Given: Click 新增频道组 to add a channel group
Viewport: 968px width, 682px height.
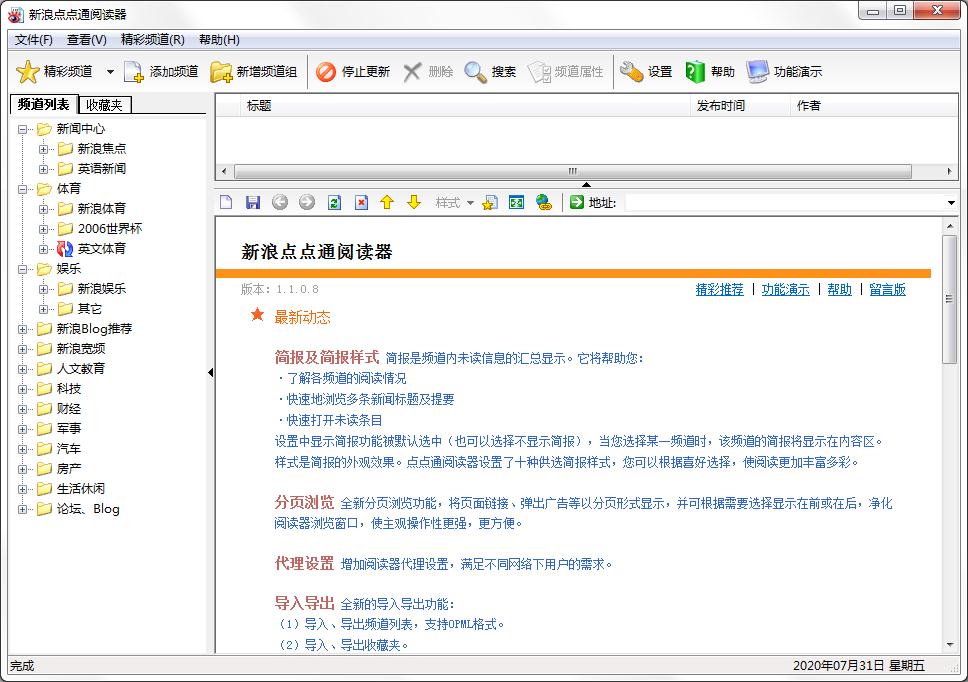Looking at the screenshot, I should tap(221, 72).
